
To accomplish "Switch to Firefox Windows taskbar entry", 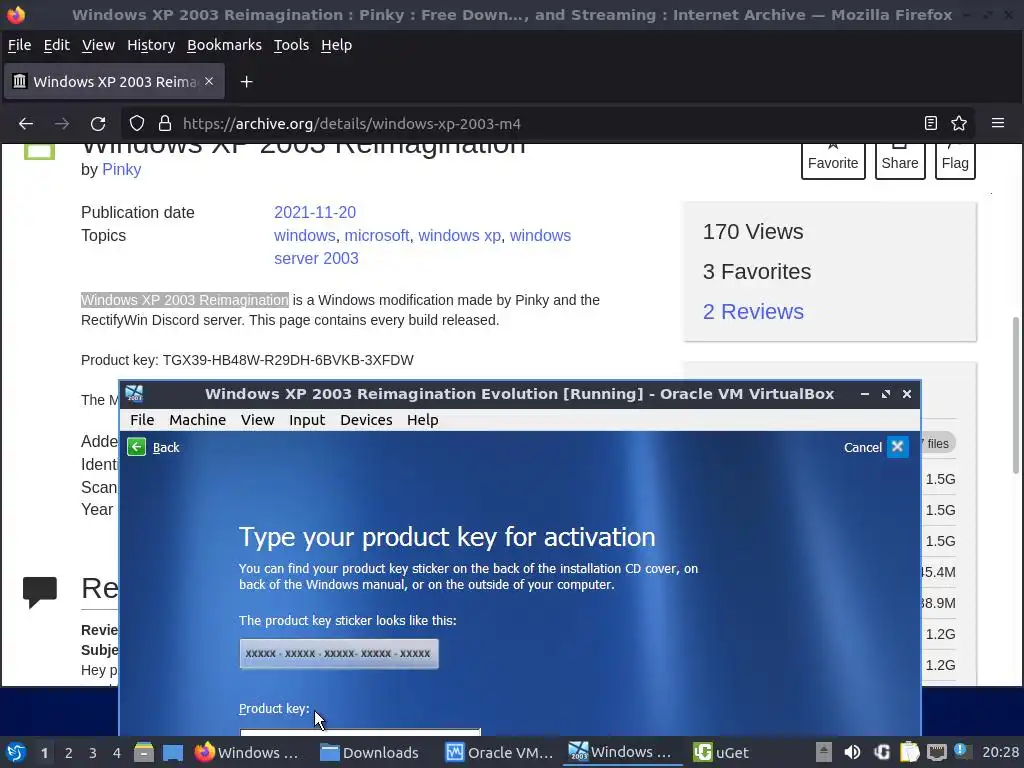I will [247, 752].
